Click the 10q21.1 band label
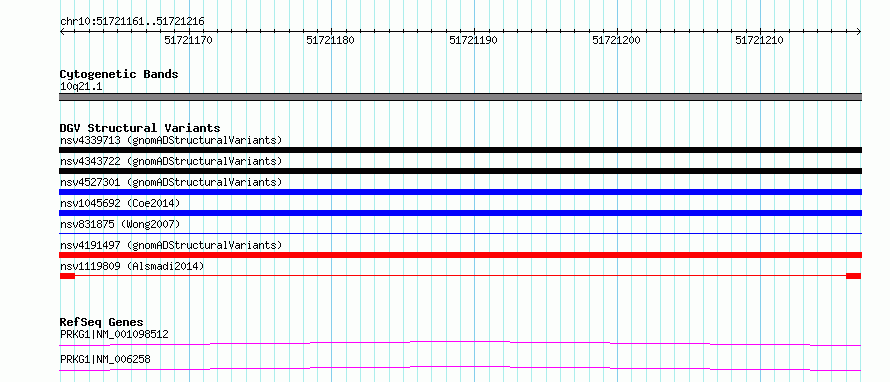 pos(81,87)
